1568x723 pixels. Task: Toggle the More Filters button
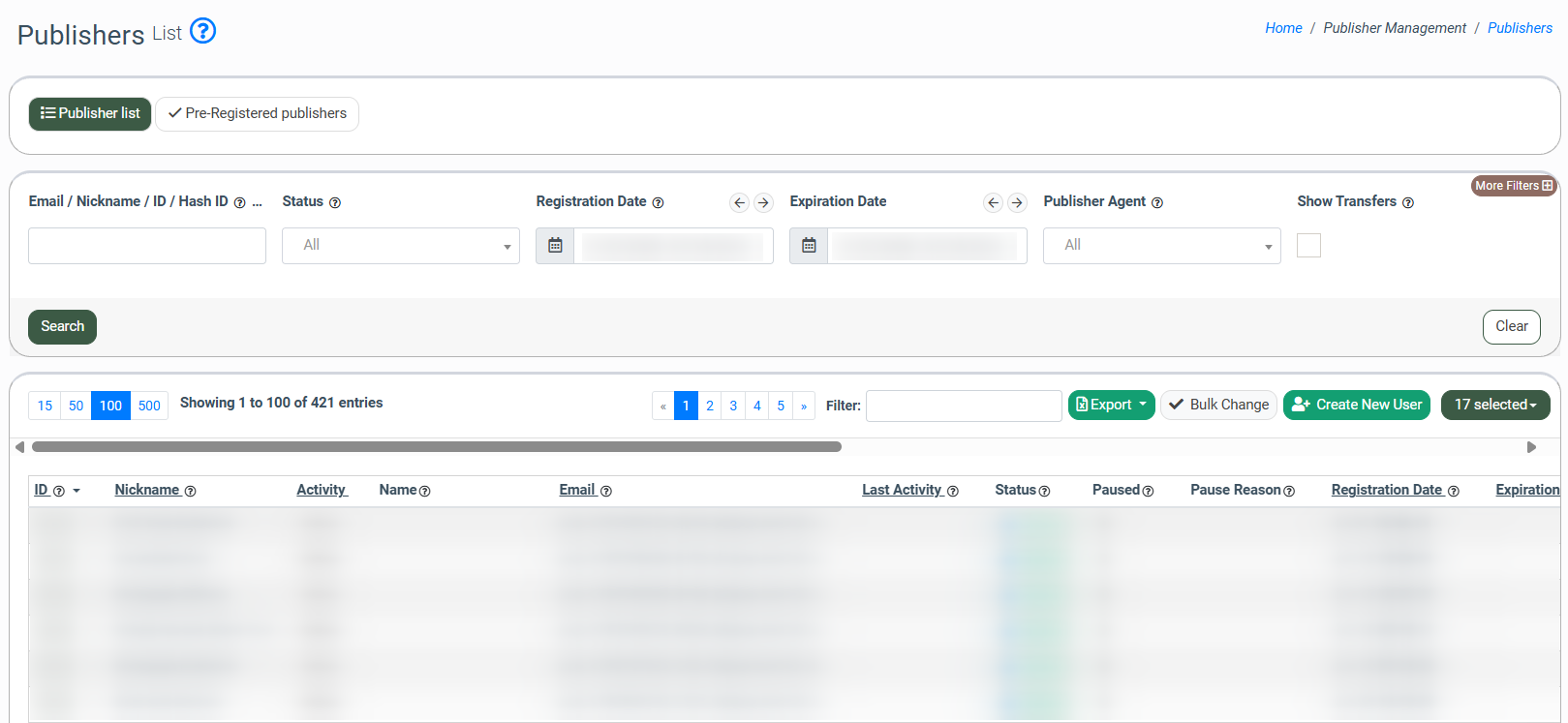(1513, 186)
